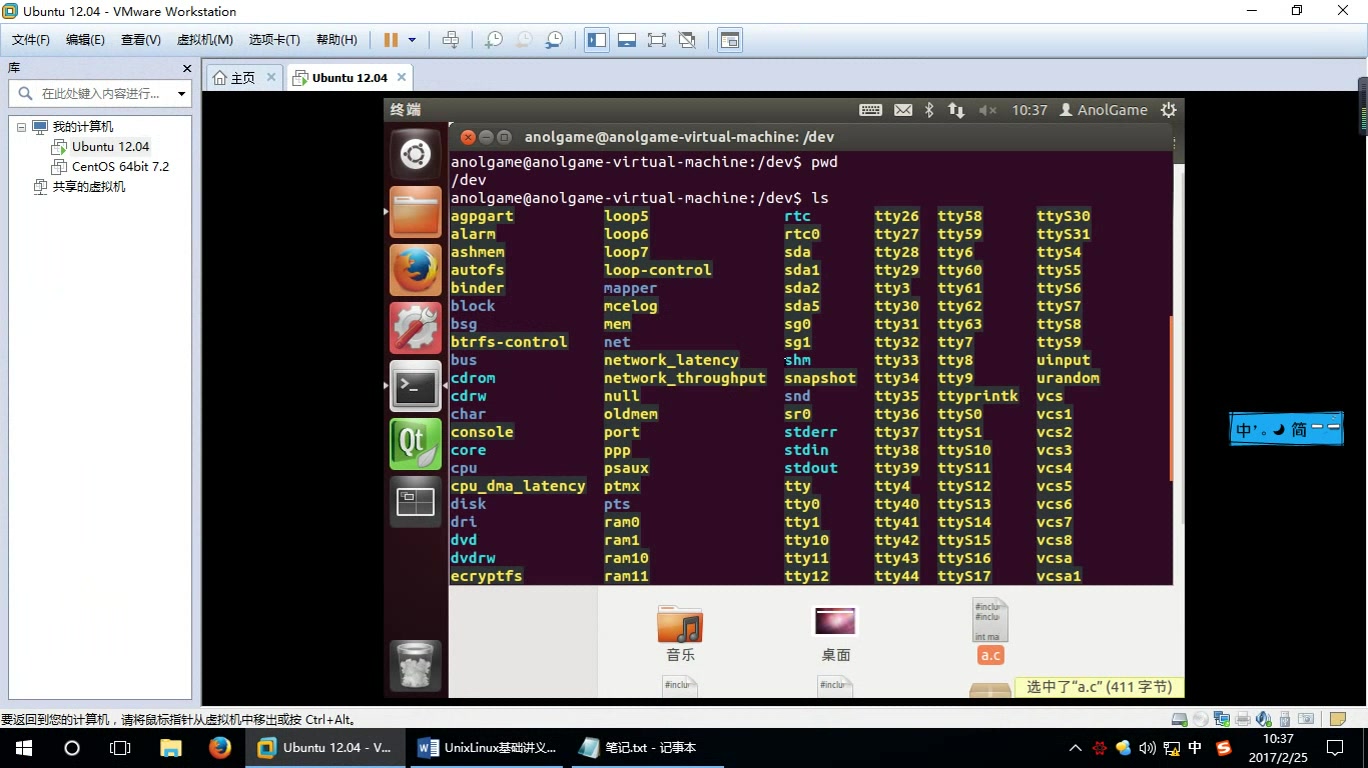Screen dimensions: 1368x768
Task: Open the Ubuntu Dash home launcher icon
Action: (x=415, y=154)
